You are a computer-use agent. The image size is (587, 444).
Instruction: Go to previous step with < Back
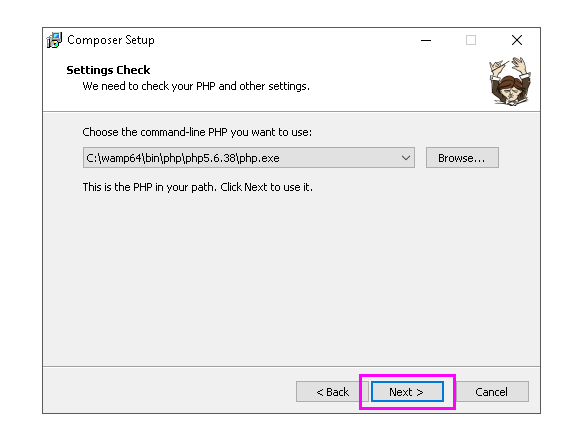(332, 392)
